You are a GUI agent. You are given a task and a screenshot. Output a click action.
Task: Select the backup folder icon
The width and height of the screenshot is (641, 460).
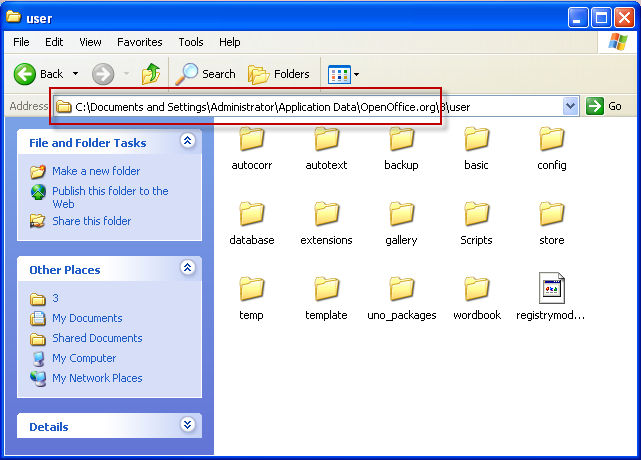(x=401, y=139)
